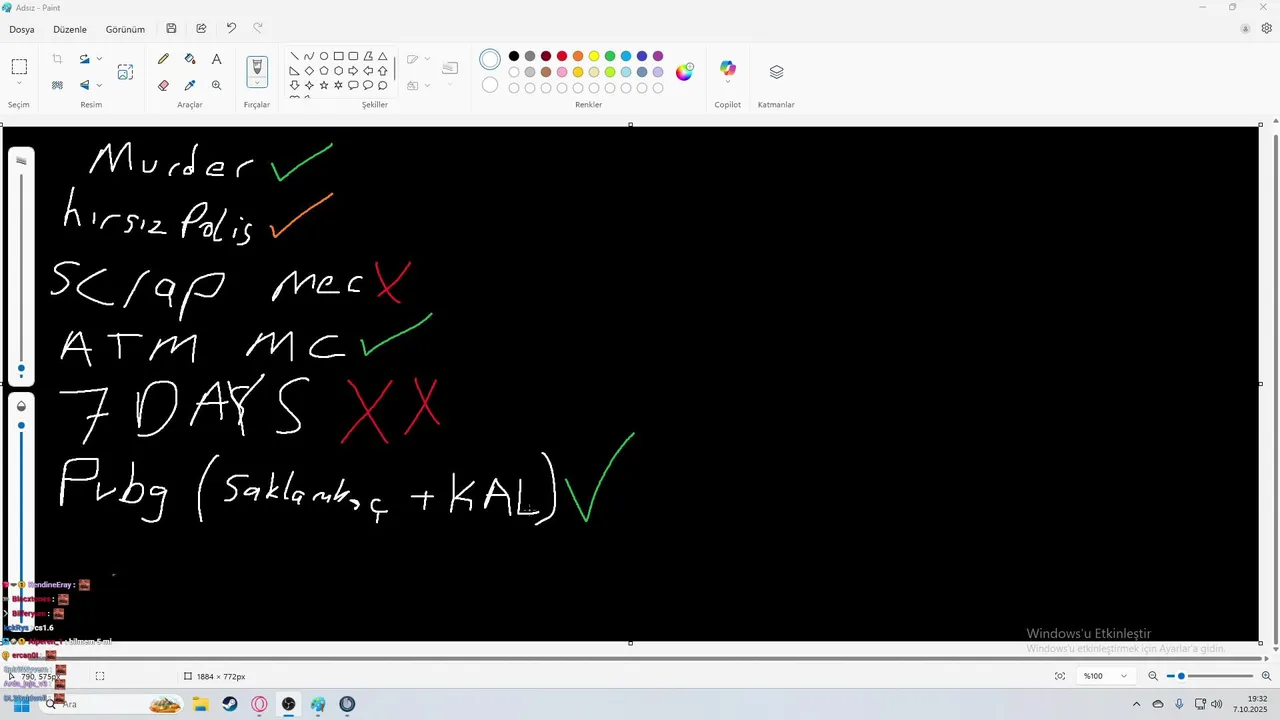Click the account profile icon
This screenshot has width=1280, height=720.
1245,29
